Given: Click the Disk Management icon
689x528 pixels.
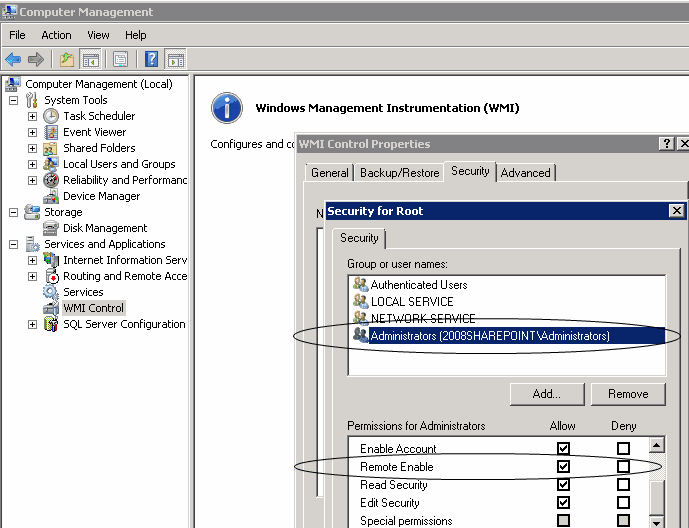Looking at the screenshot, I should [x=51, y=228].
